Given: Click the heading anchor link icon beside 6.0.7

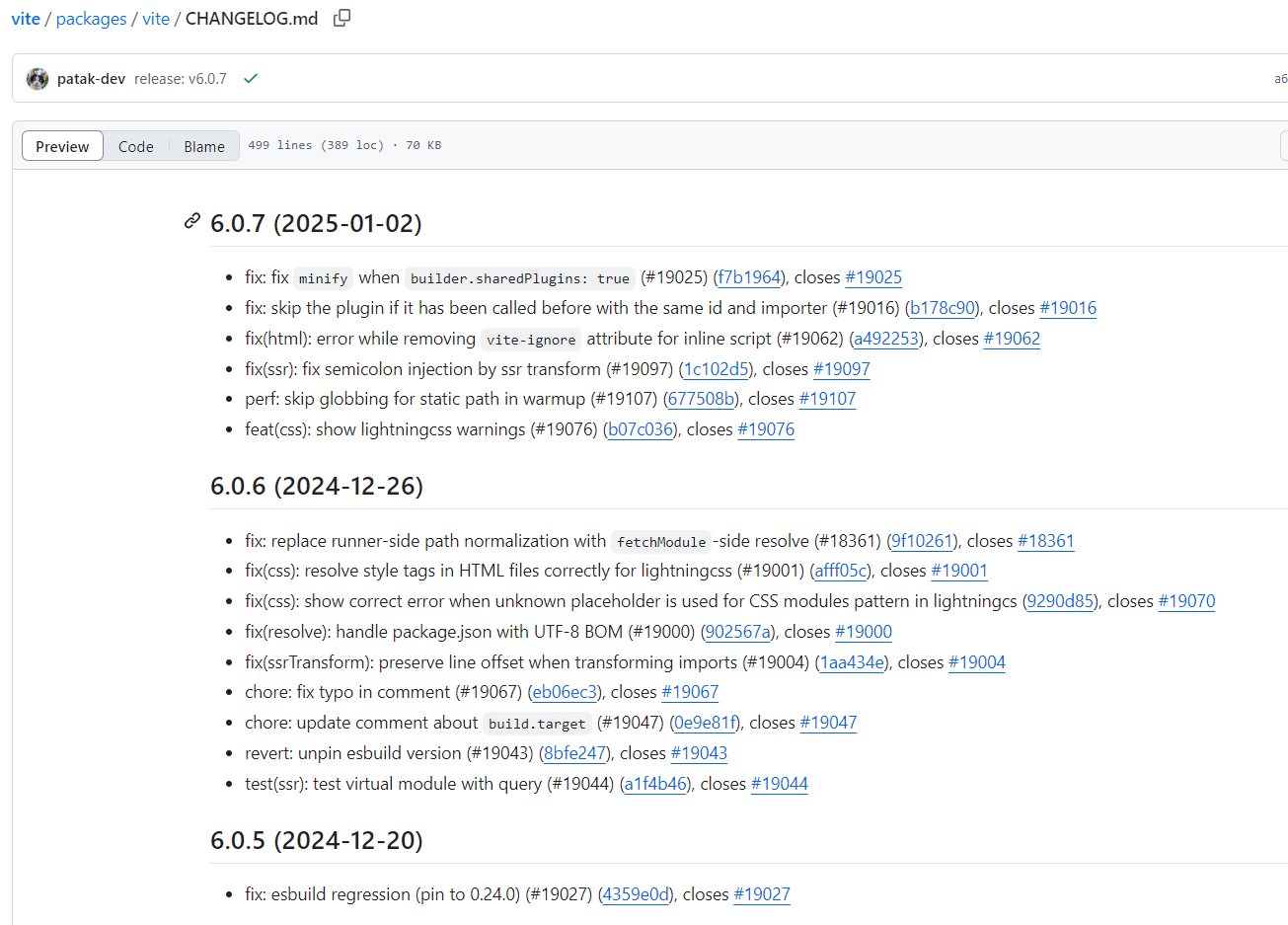Looking at the screenshot, I should [x=192, y=221].
